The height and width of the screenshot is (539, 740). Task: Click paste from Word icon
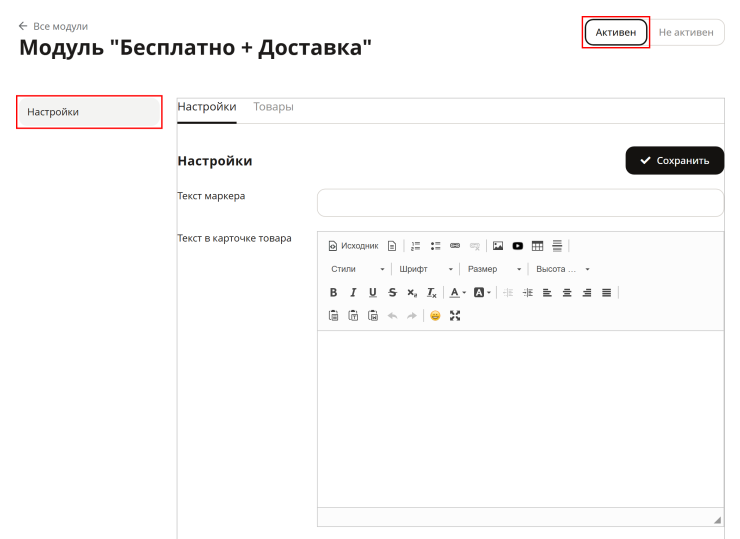click(373, 316)
